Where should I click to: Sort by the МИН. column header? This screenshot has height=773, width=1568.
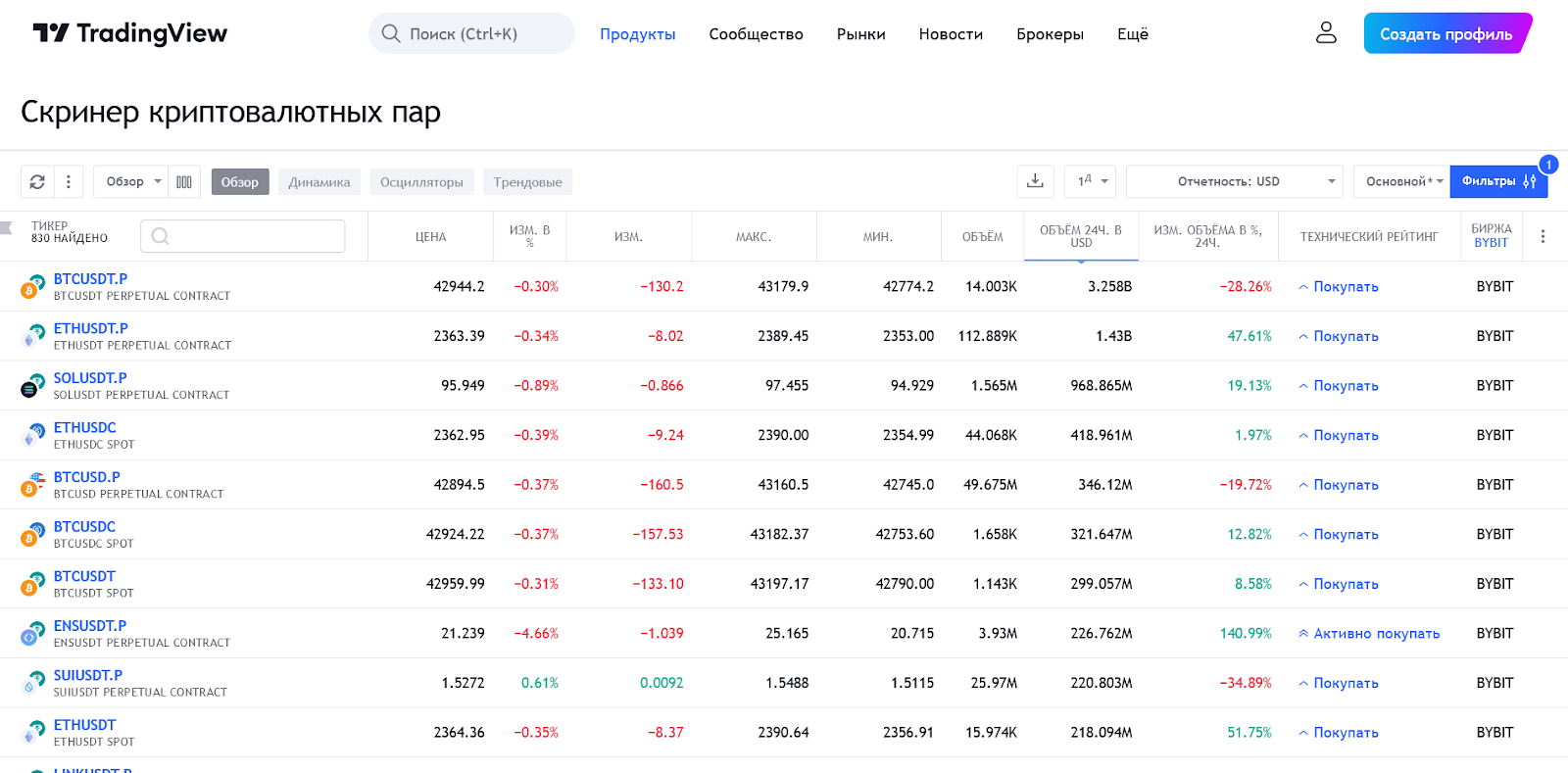coord(878,237)
